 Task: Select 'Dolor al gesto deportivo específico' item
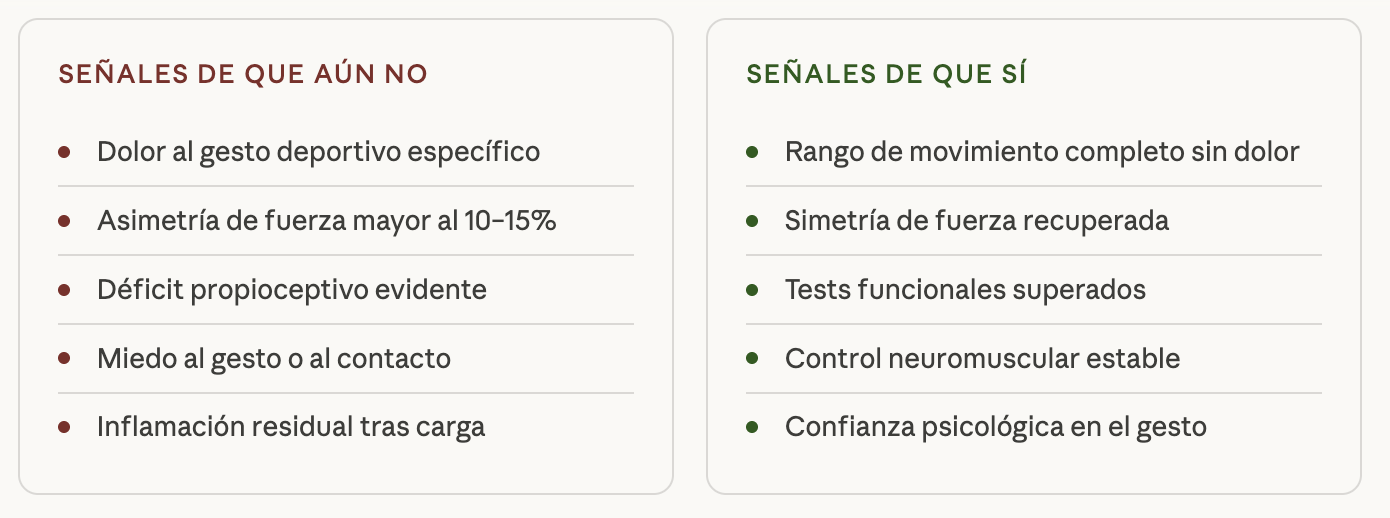click(318, 152)
